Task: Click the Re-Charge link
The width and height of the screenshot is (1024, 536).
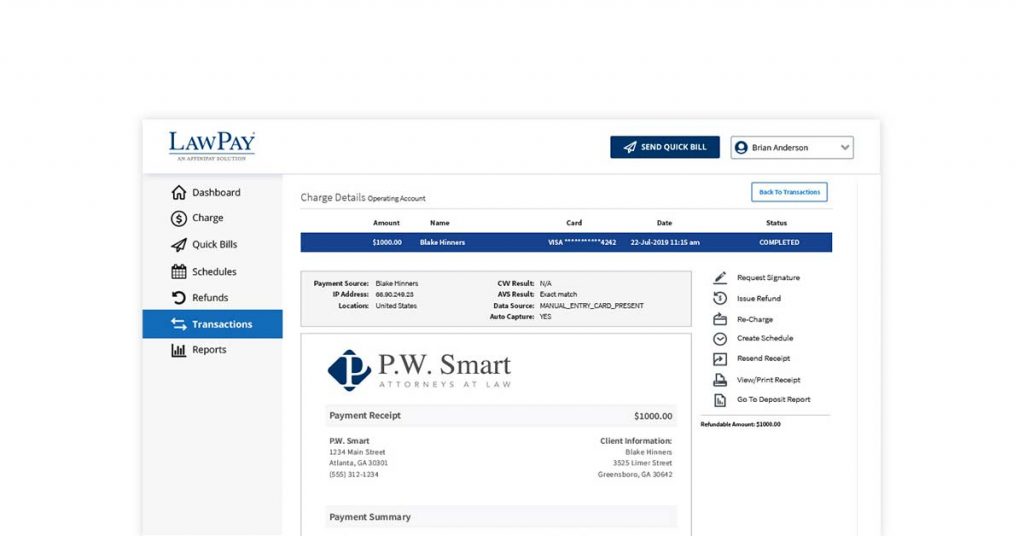Action: pyautogui.click(x=755, y=319)
